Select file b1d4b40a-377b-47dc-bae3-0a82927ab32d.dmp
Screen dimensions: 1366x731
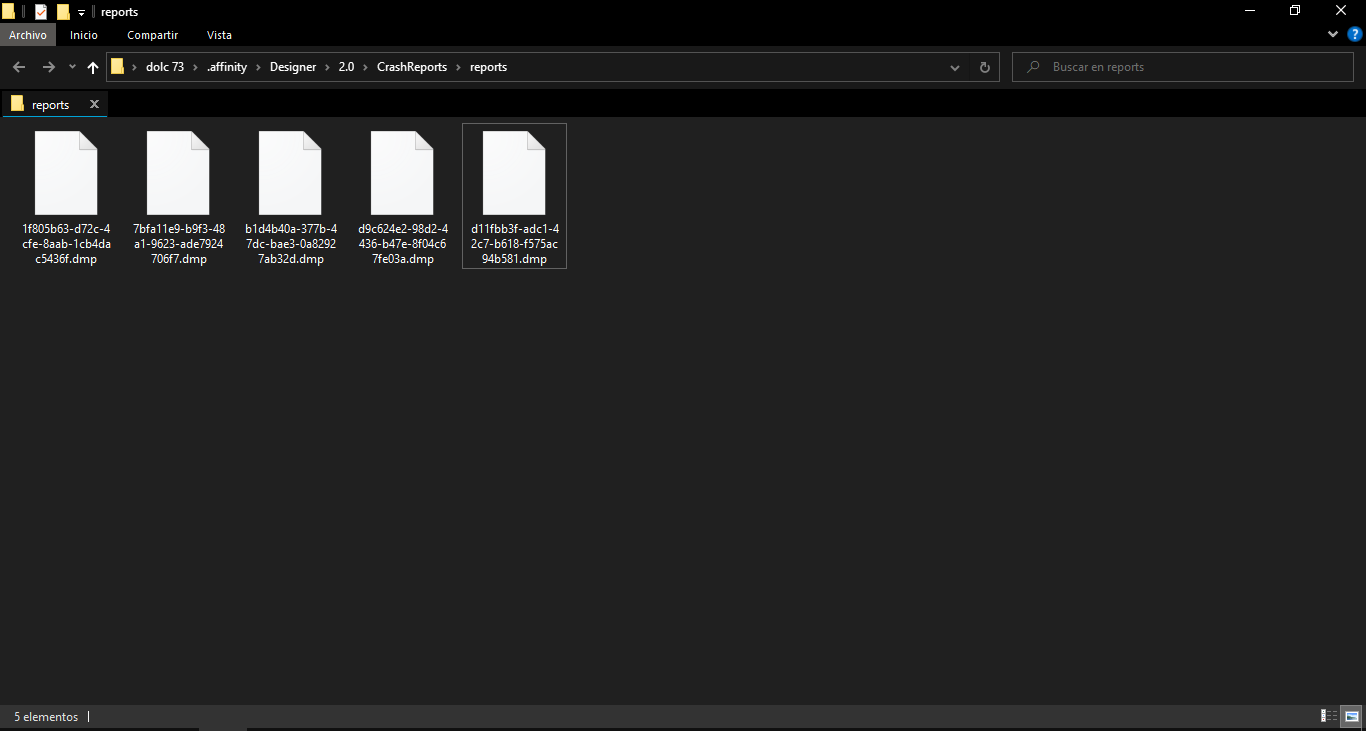pyautogui.click(x=290, y=196)
